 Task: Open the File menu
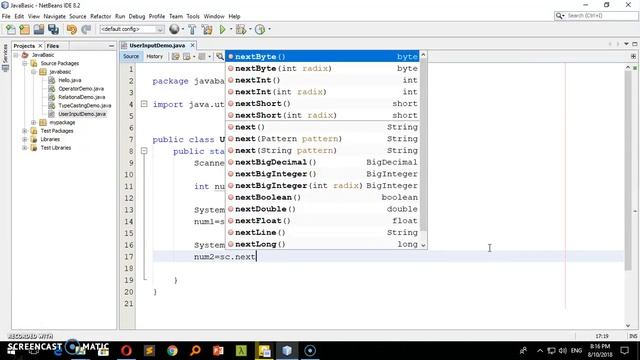tap(6, 16)
